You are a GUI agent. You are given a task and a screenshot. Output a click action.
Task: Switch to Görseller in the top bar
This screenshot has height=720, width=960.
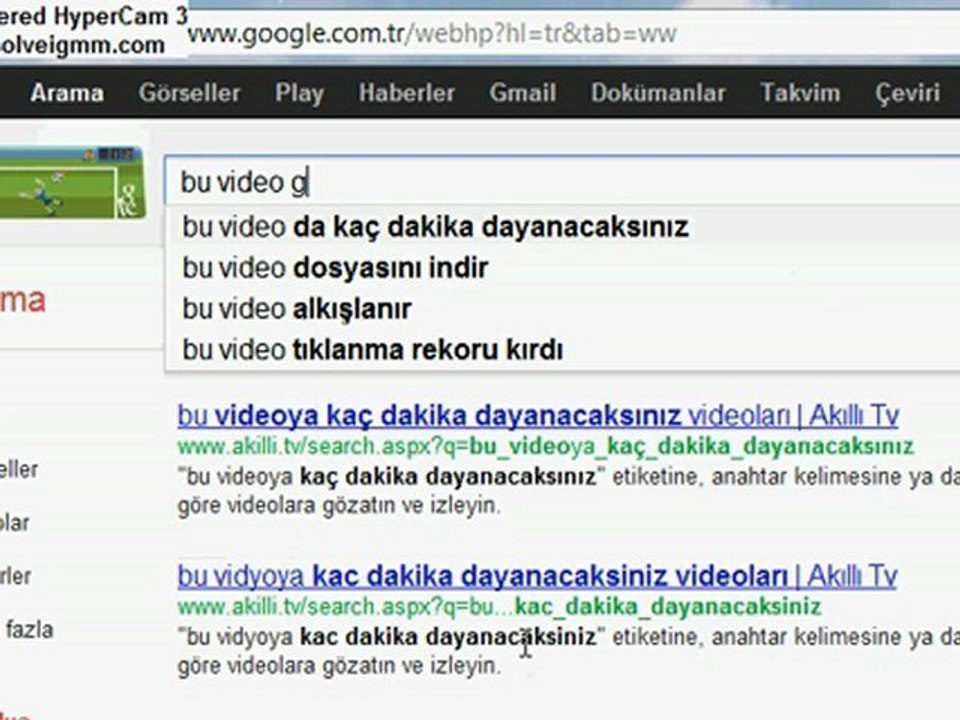[189, 93]
